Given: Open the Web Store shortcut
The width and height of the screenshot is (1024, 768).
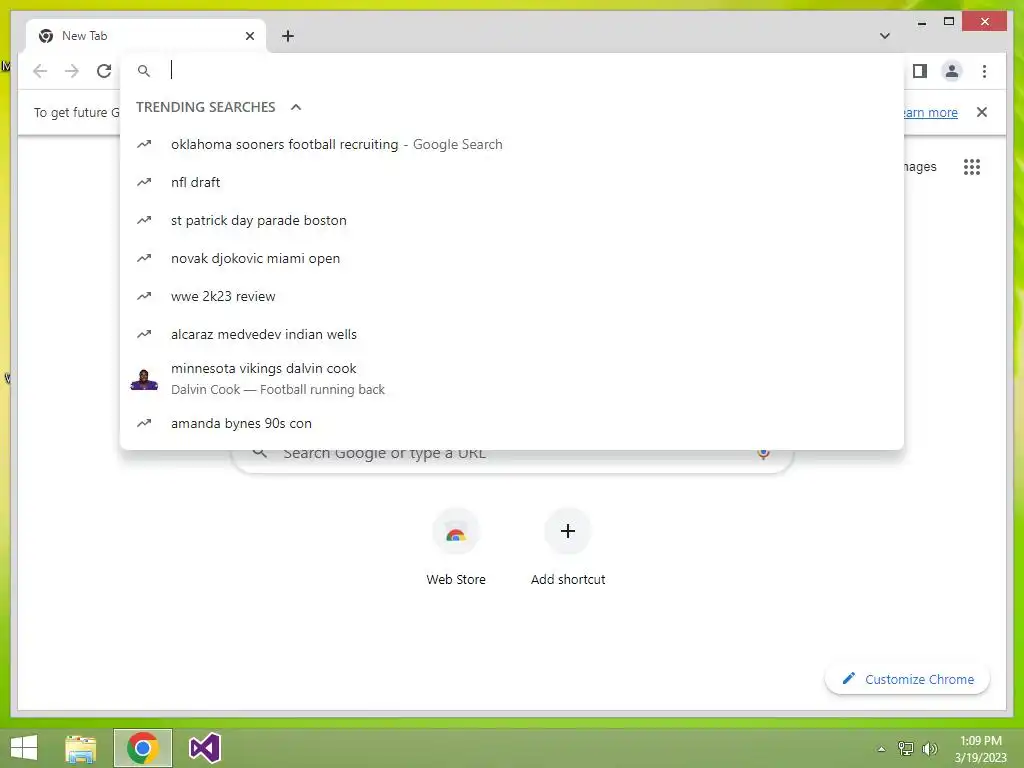Looking at the screenshot, I should point(456,547).
